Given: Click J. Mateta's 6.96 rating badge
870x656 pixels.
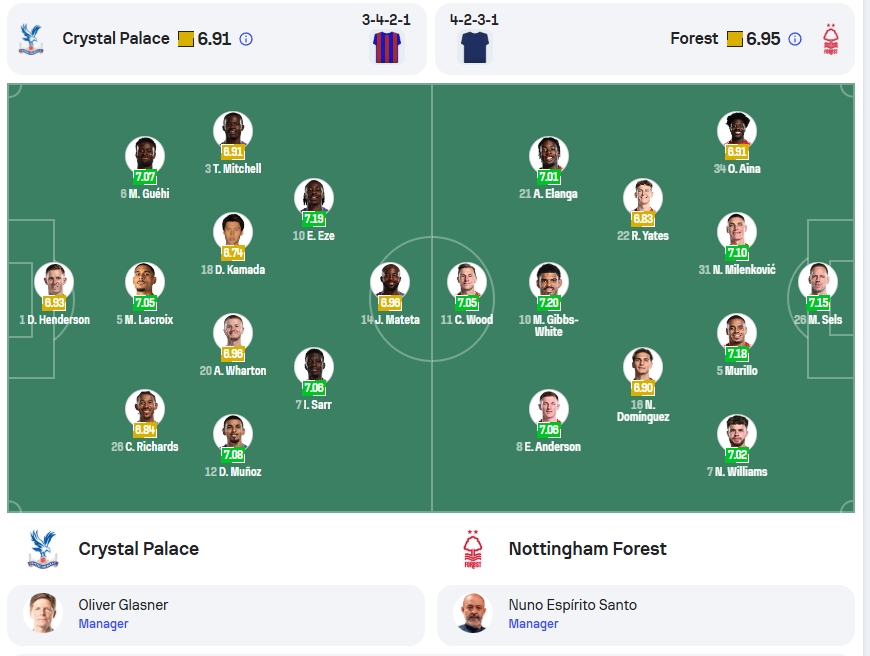Looking at the screenshot, I should click(x=390, y=303).
